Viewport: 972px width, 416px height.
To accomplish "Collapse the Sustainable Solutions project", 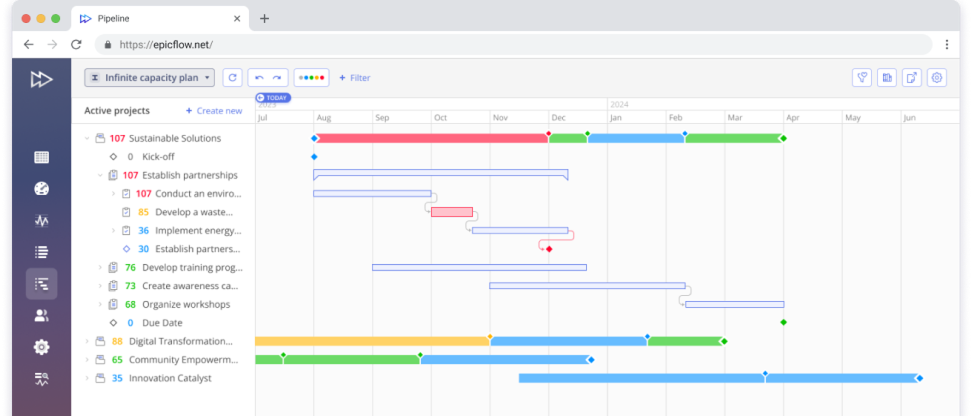I will [x=87, y=138].
